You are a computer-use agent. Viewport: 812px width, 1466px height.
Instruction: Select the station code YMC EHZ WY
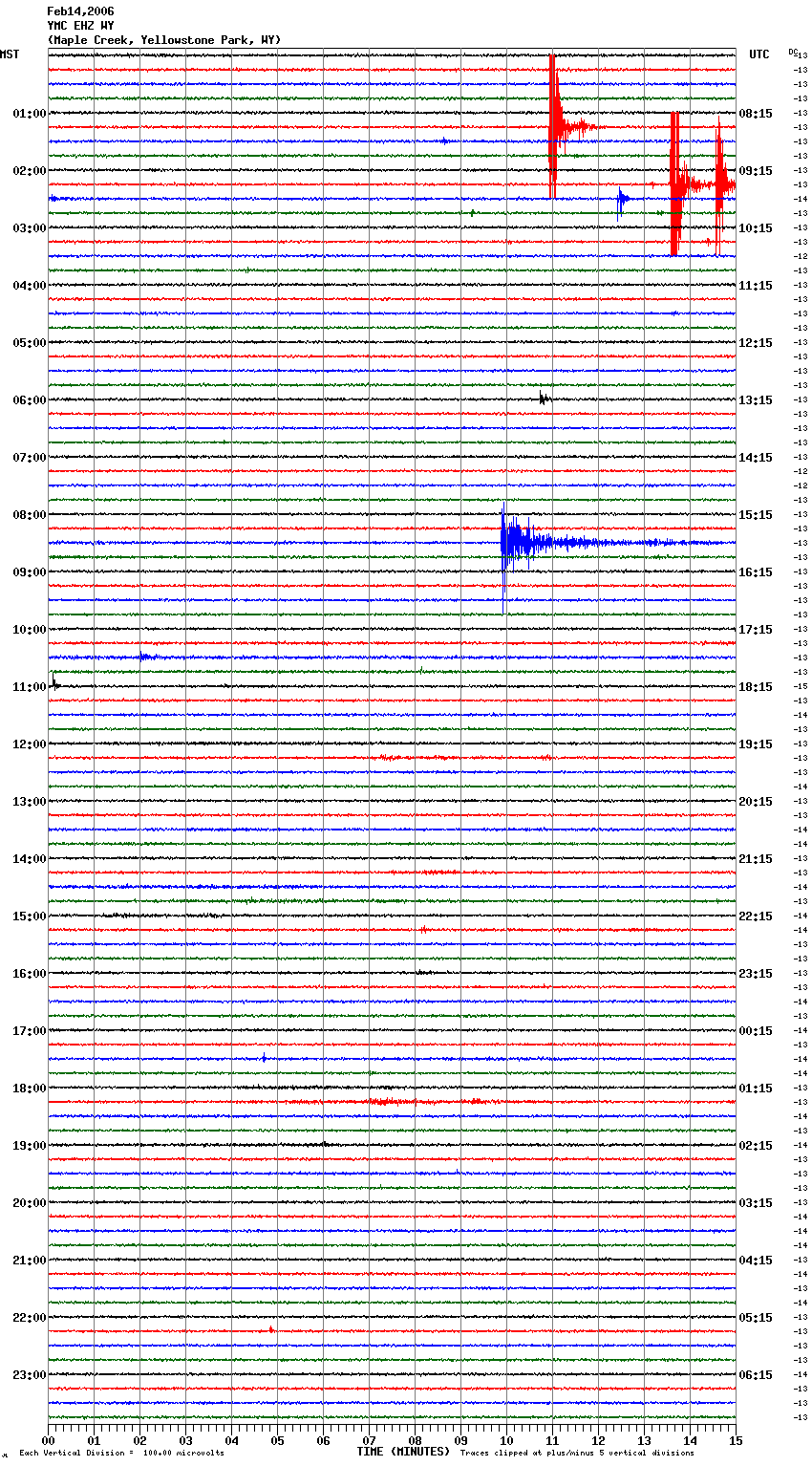pyautogui.click(x=80, y=26)
